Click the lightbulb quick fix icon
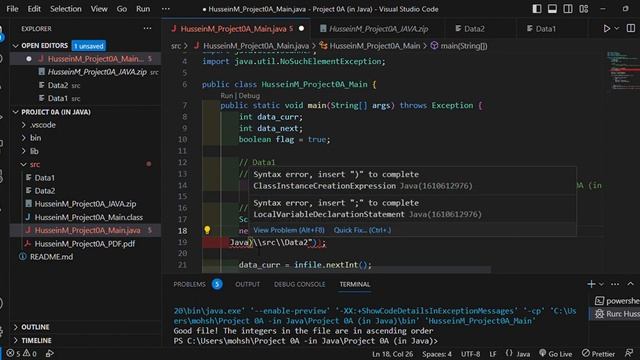 (207, 230)
